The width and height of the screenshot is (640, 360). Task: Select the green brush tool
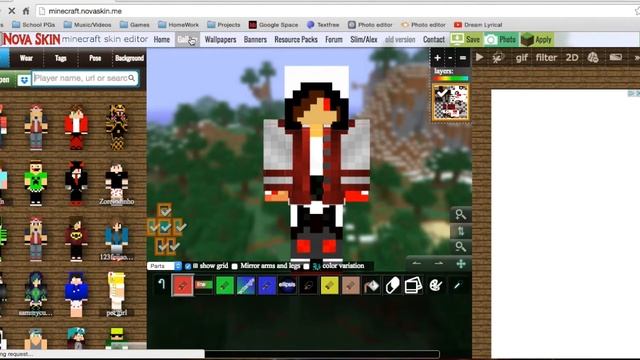[224, 285]
